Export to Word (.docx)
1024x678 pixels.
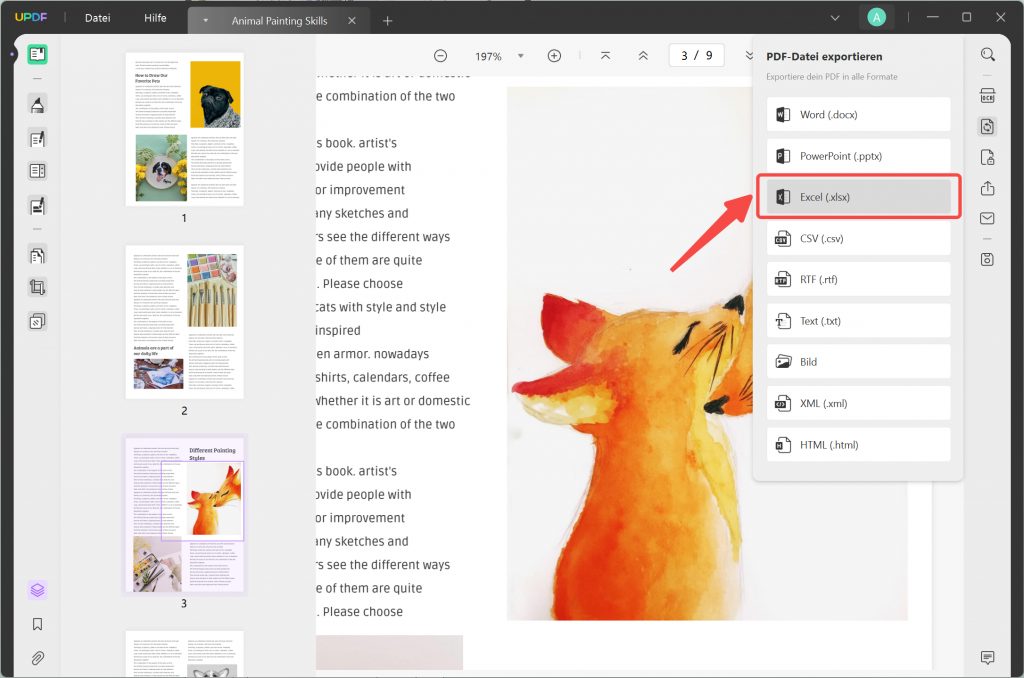(x=858, y=114)
